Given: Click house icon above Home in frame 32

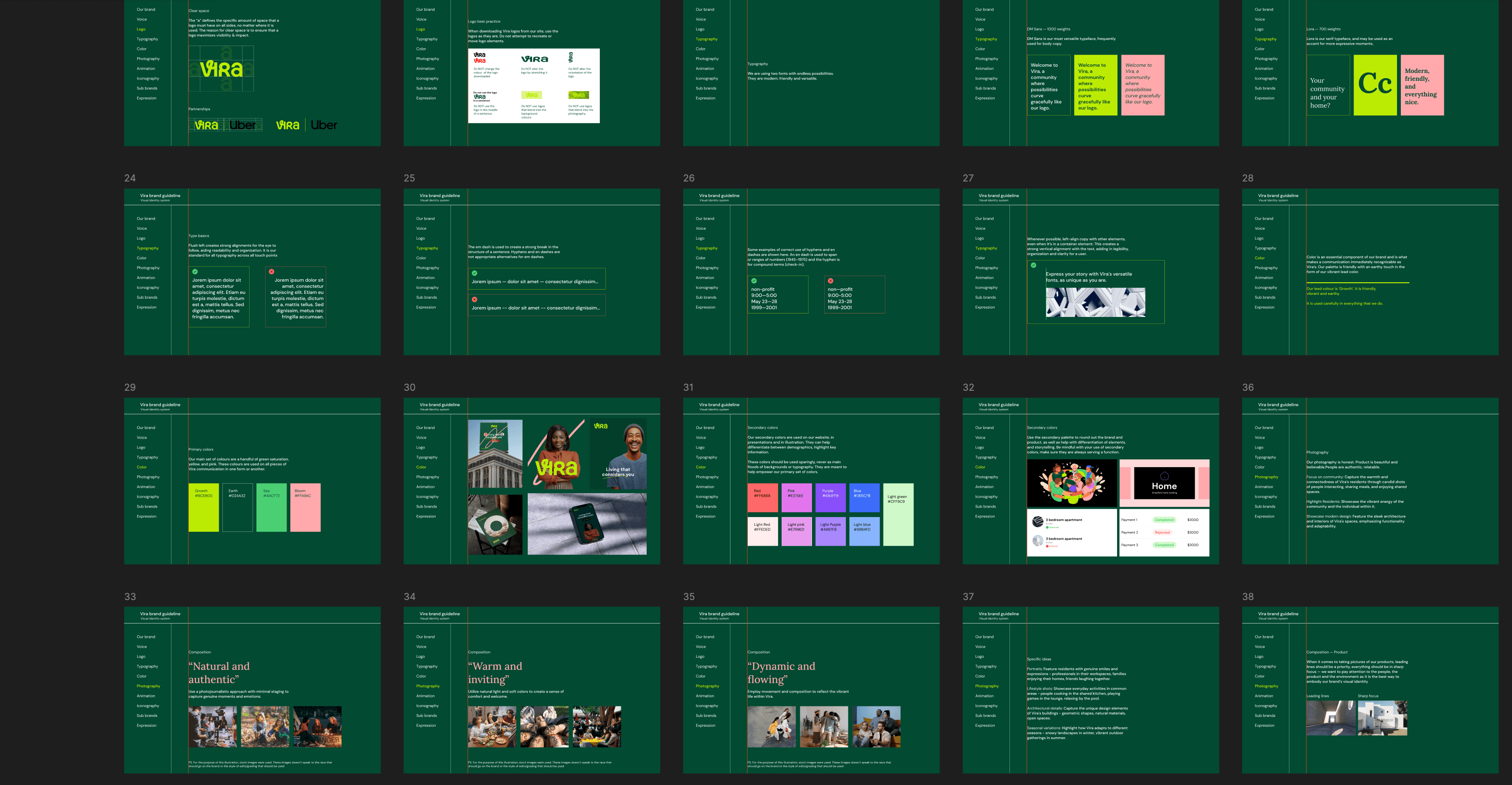Looking at the screenshot, I should pyautogui.click(x=1164, y=476).
